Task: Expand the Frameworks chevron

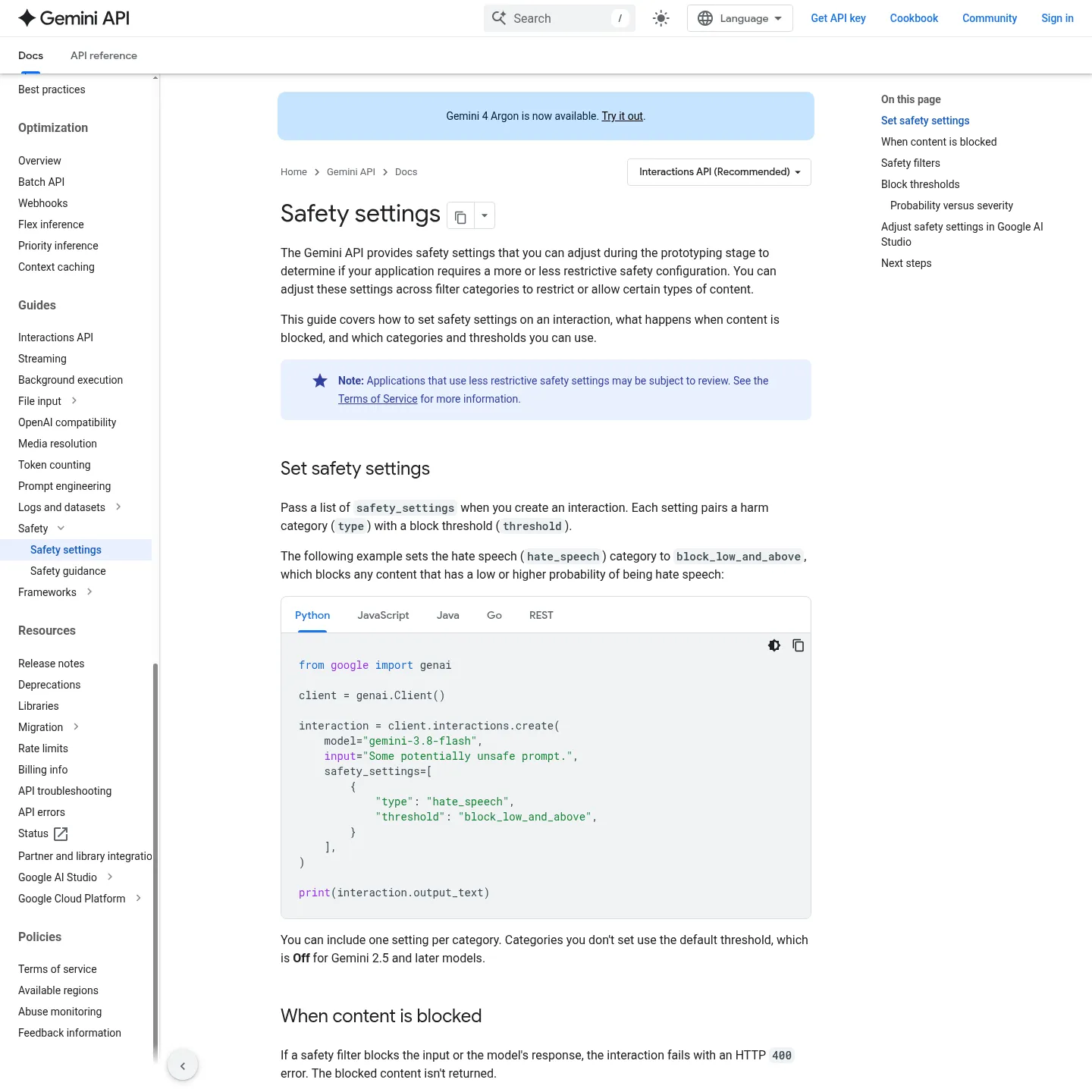Action: 89,591
